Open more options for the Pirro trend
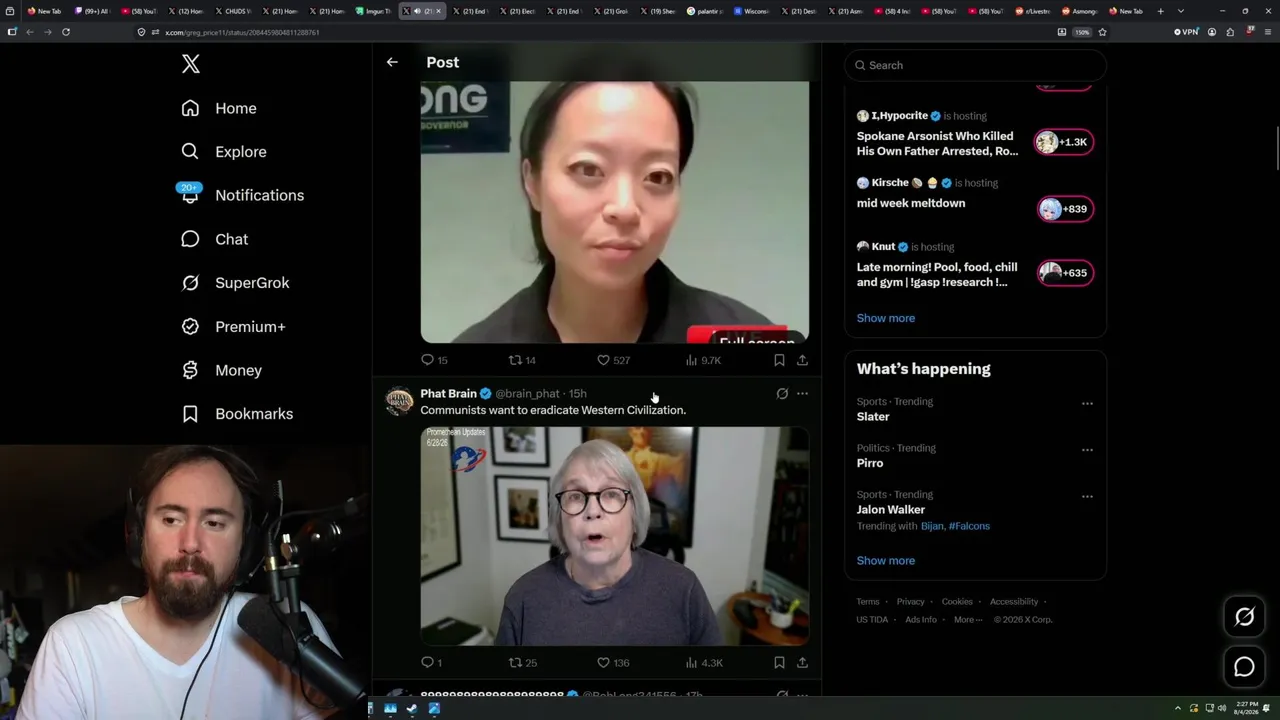This screenshot has width=1280, height=720. [1087, 450]
